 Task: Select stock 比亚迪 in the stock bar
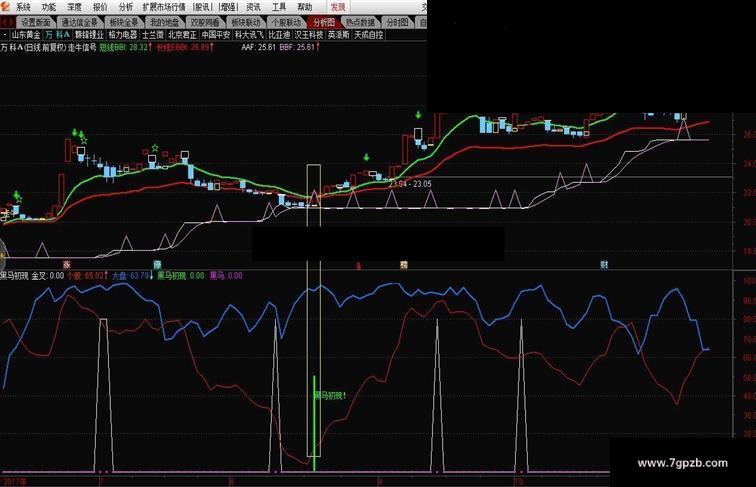tap(279, 35)
